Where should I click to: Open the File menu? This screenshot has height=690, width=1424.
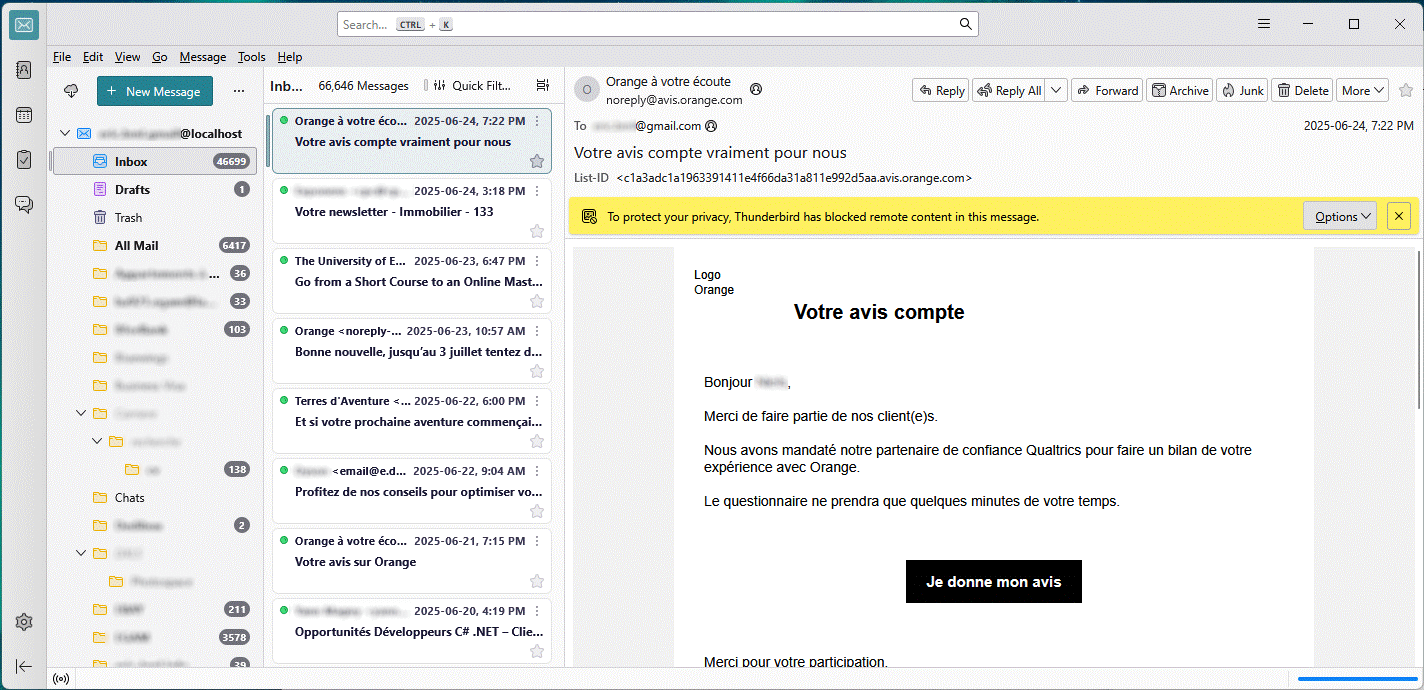click(62, 57)
